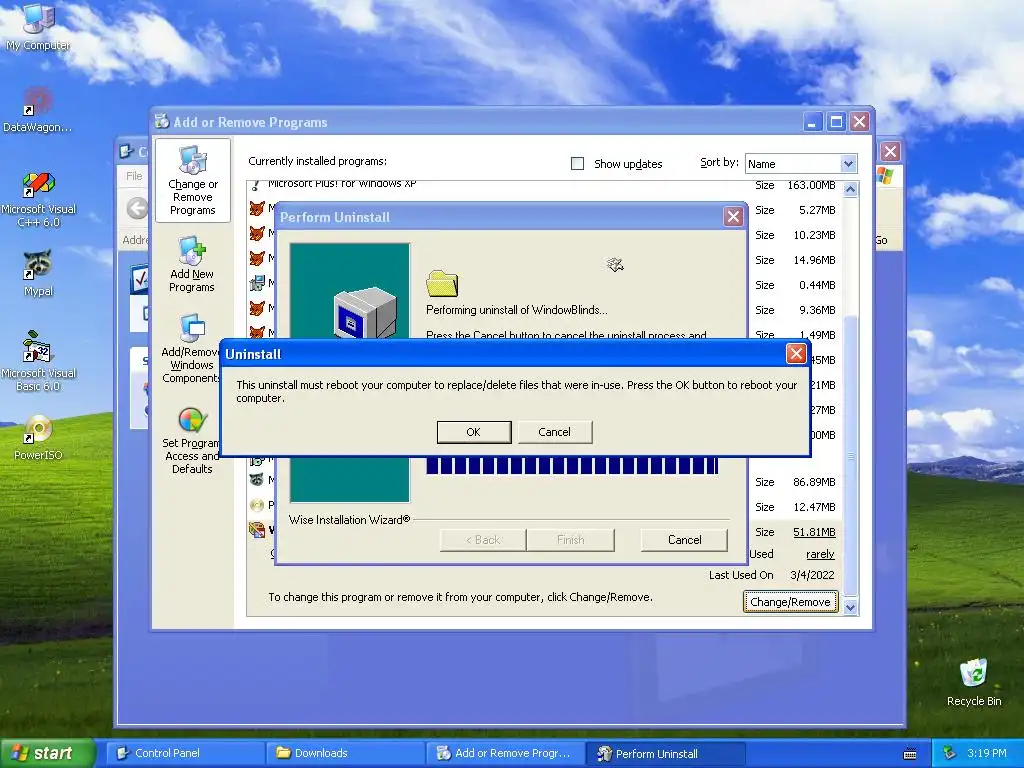Click the computer box image in wizard
The height and width of the screenshot is (768, 1024).
(x=365, y=312)
